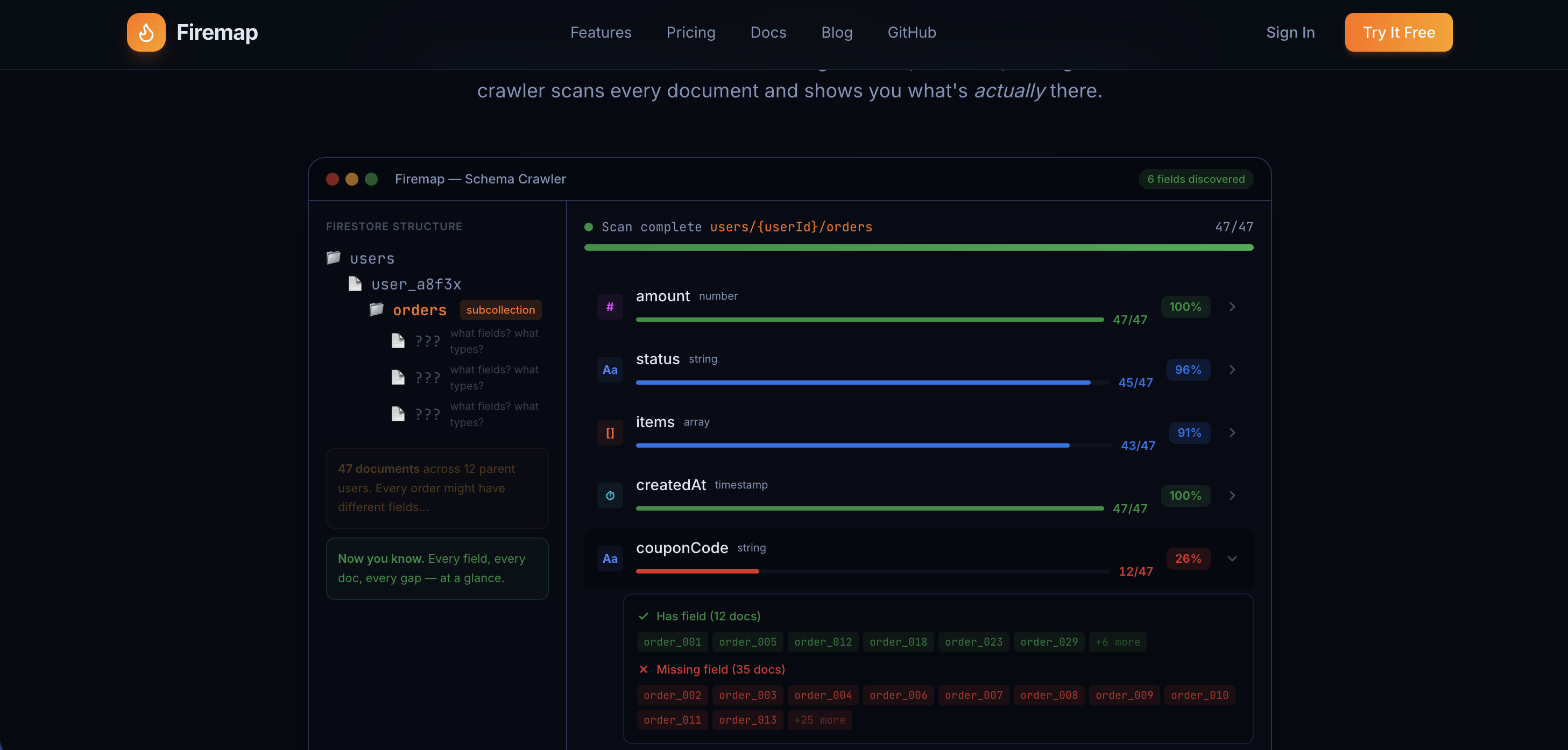Expand the amount field row chevron
The width and height of the screenshot is (1568, 750).
coord(1231,307)
